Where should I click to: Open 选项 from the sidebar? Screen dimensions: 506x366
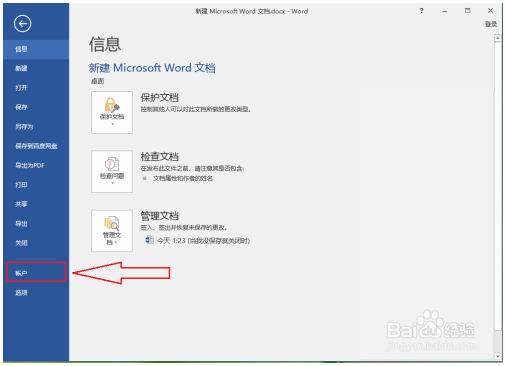click(36, 293)
